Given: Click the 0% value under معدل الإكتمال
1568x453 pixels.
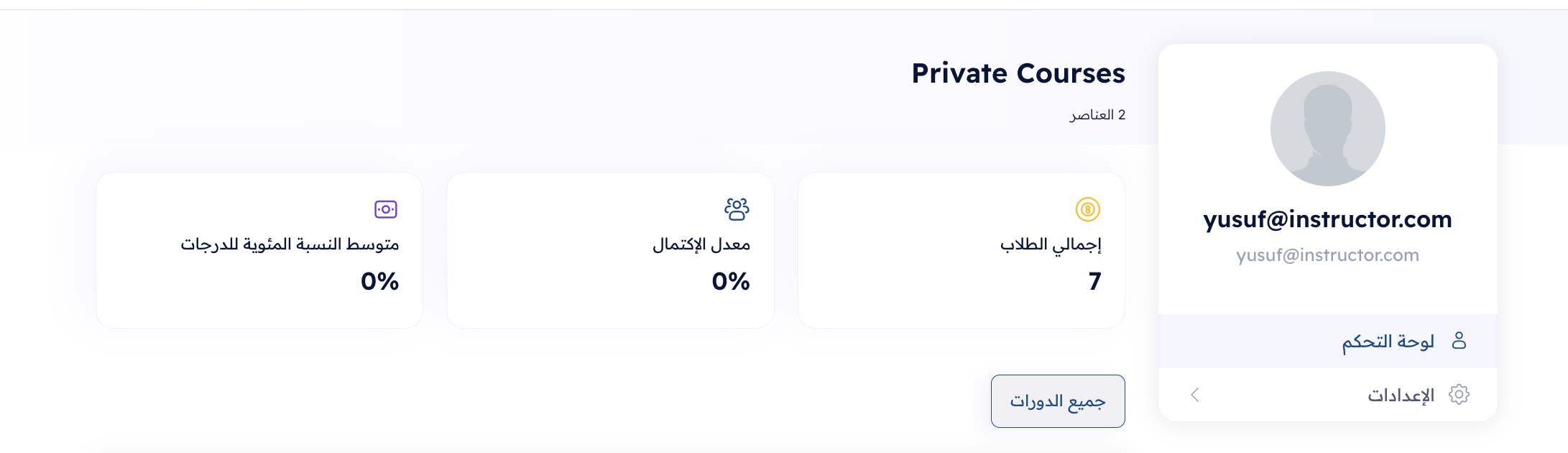Looking at the screenshot, I should coord(730,281).
